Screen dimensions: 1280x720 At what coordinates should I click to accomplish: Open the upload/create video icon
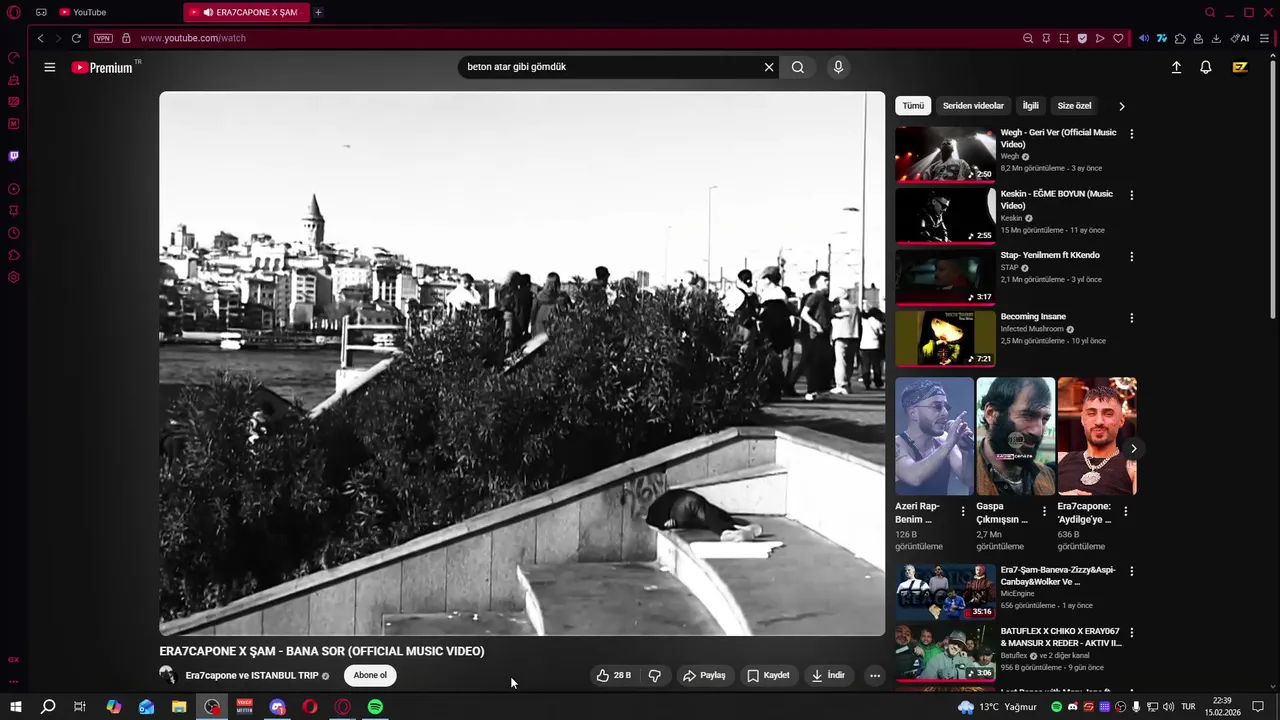[1176, 67]
